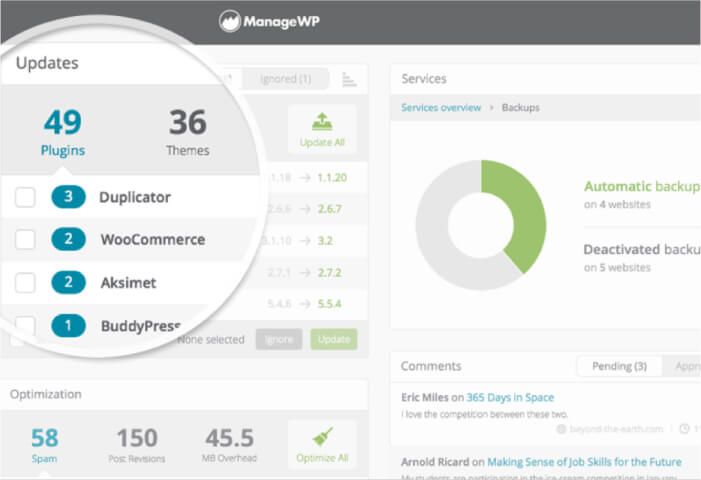
Task: Click the Eric Miles commenter name
Action: tap(425, 397)
